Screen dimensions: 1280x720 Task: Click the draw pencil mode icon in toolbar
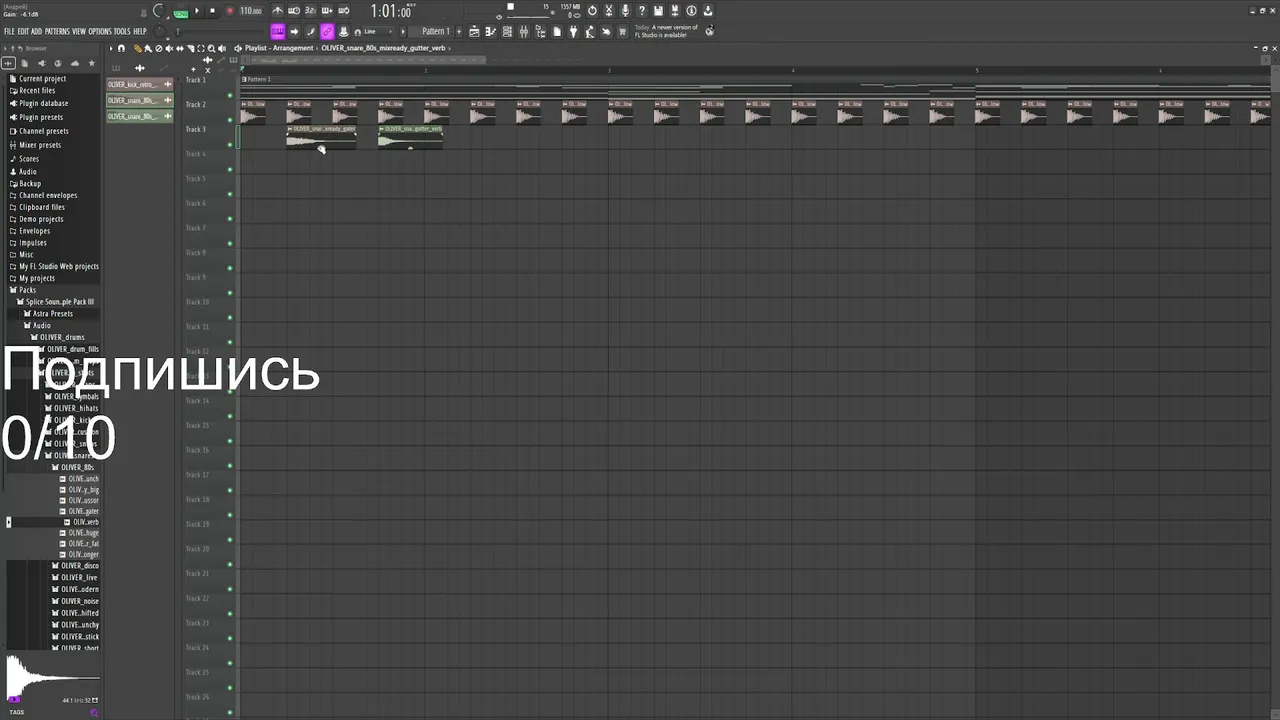click(310, 31)
